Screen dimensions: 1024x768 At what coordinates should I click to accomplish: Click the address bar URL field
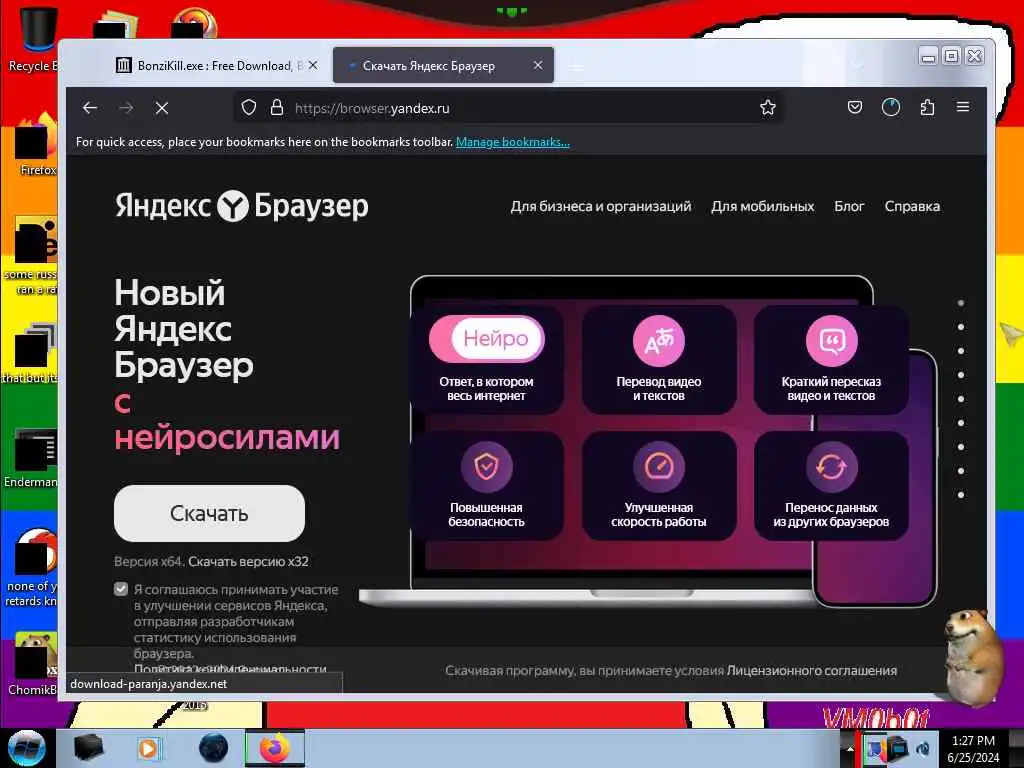[x=509, y=108]
